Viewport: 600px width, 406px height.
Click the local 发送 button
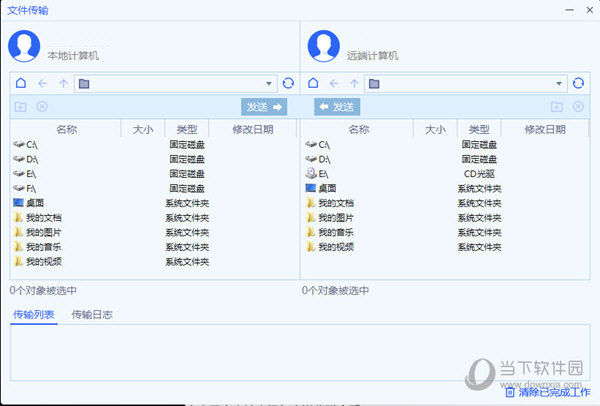pos(264,107)
